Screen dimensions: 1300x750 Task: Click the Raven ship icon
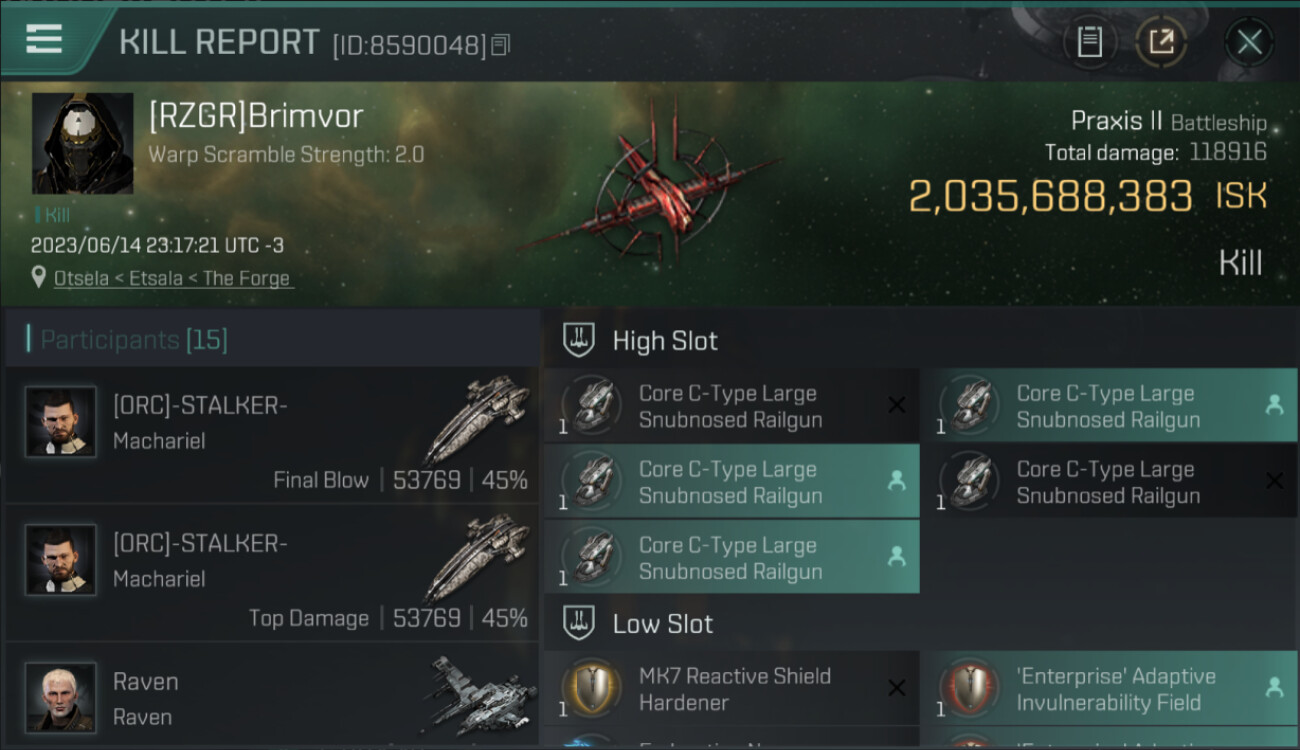tap(477, 695)
